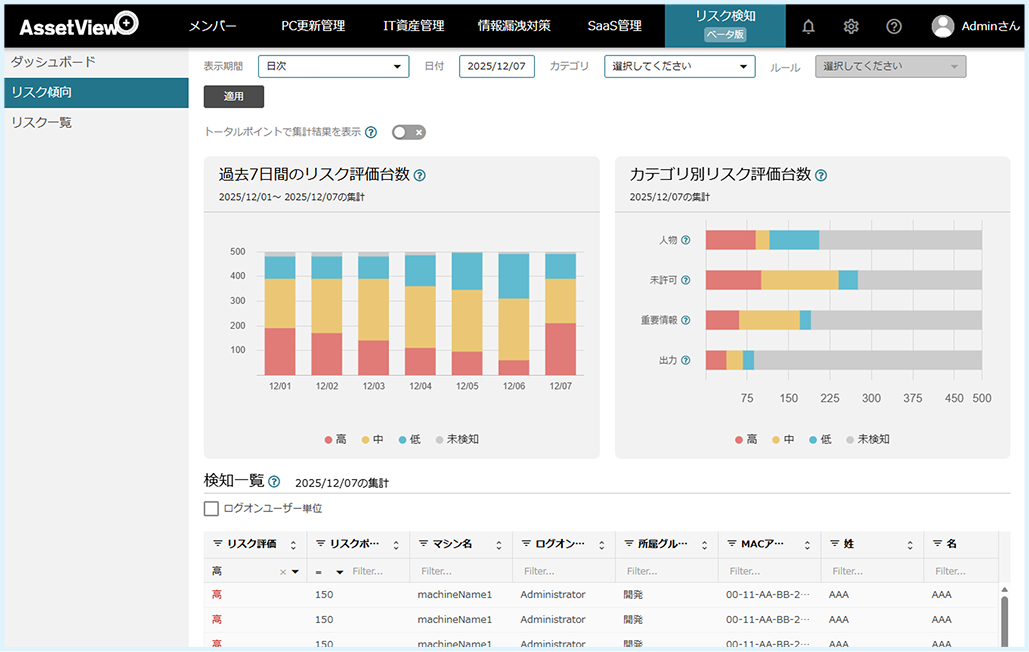This screenshot has width=1029, height=652.
Task: Select リスク一覧 in the sidebar
Action: pos(41,123)
